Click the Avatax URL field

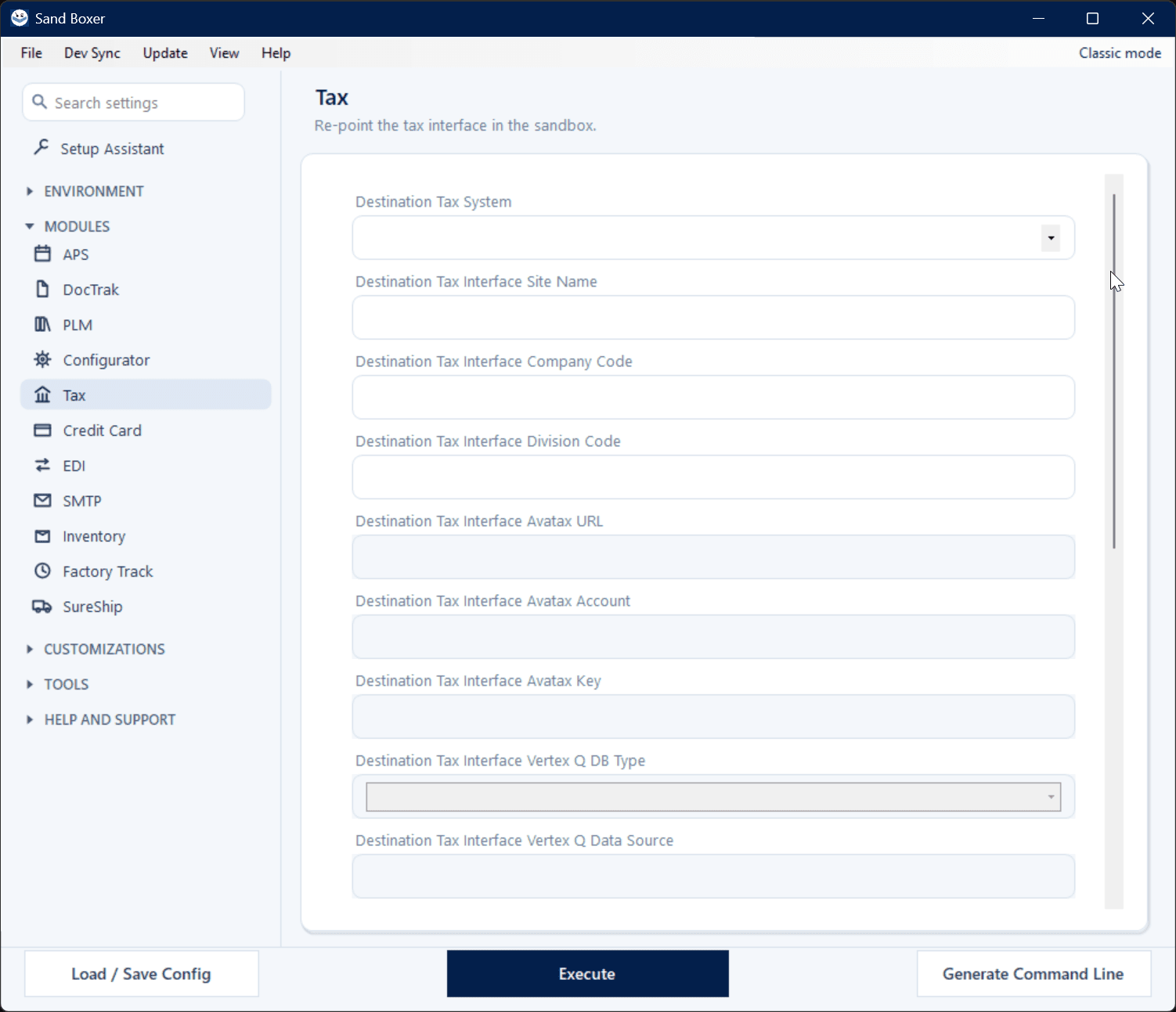pos(713,557)
